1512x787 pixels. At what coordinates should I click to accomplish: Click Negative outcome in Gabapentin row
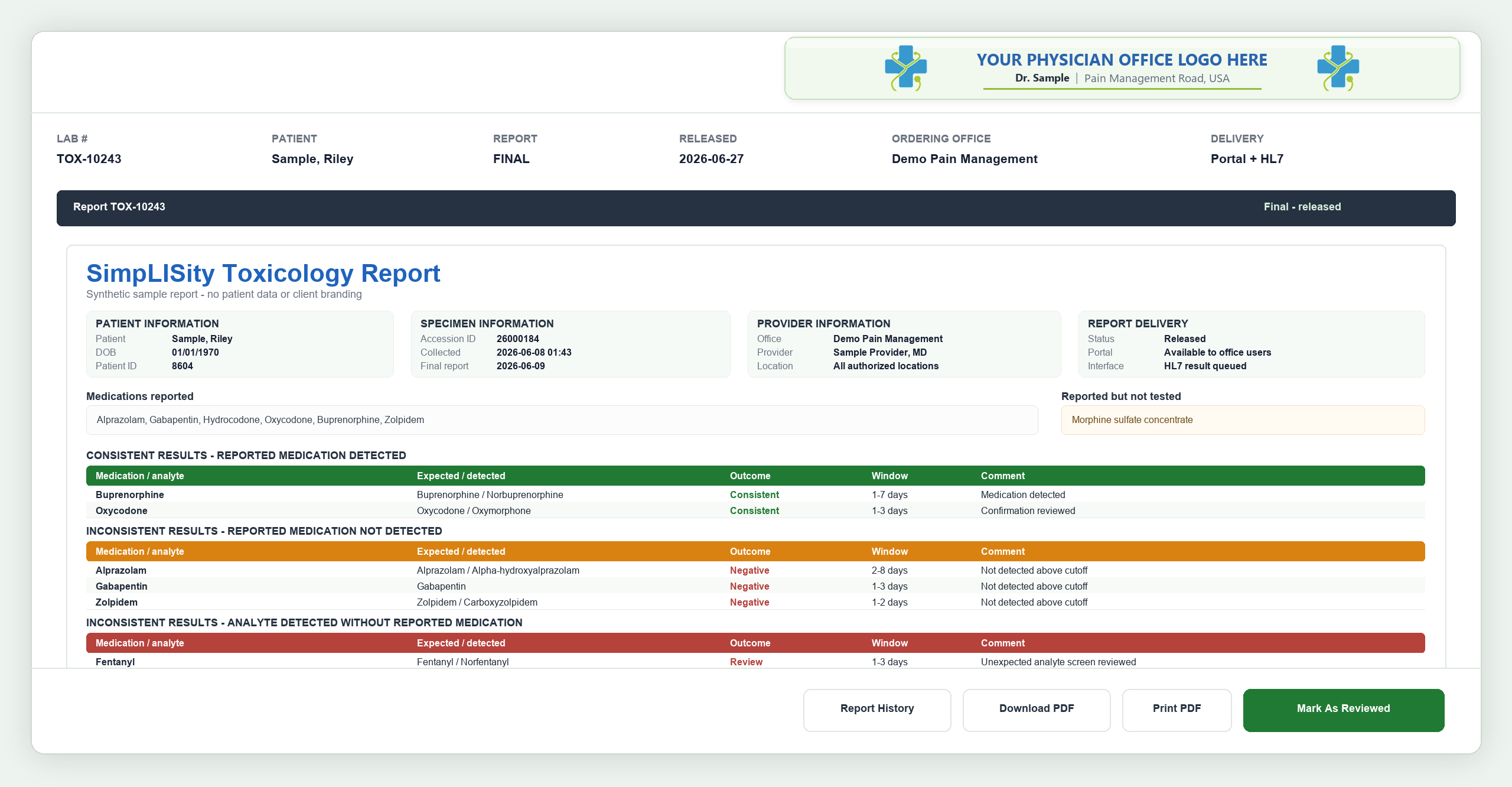pyautogui.click(x=750, y=586)
